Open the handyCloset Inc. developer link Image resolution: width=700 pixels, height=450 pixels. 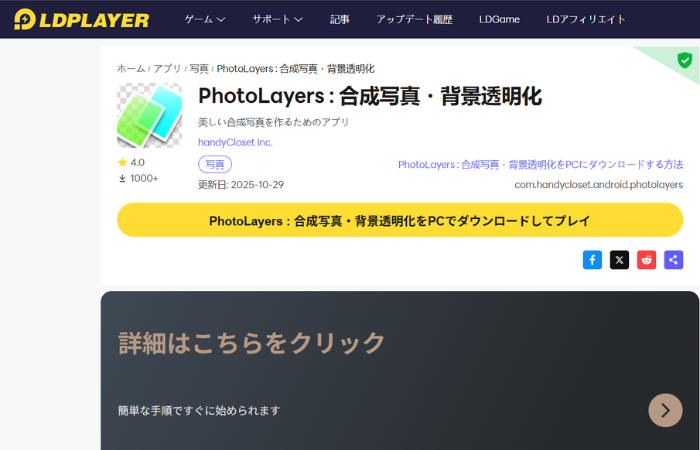[x=235, y=142]
